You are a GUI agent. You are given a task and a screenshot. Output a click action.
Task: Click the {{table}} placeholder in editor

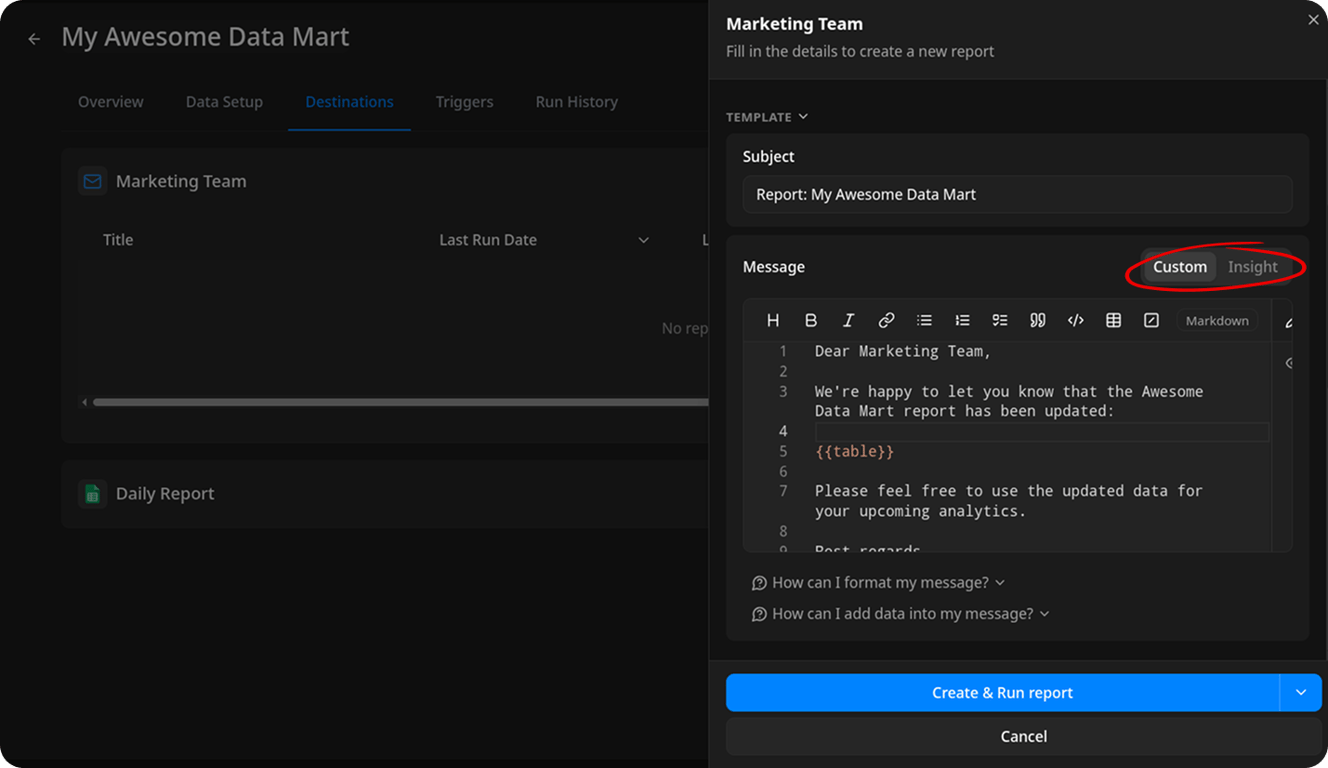click(x=854, y=451)
